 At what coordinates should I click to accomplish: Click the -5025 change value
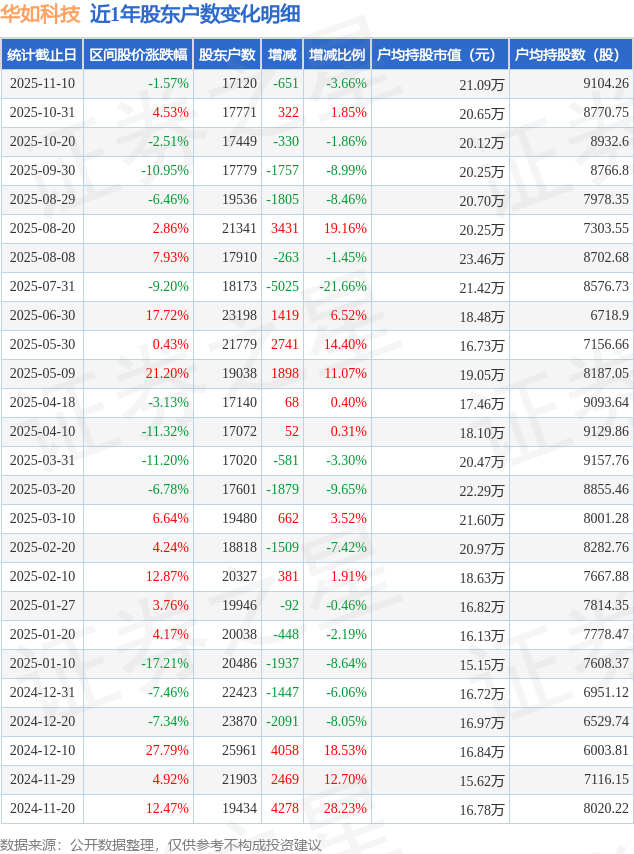point(283,287)
